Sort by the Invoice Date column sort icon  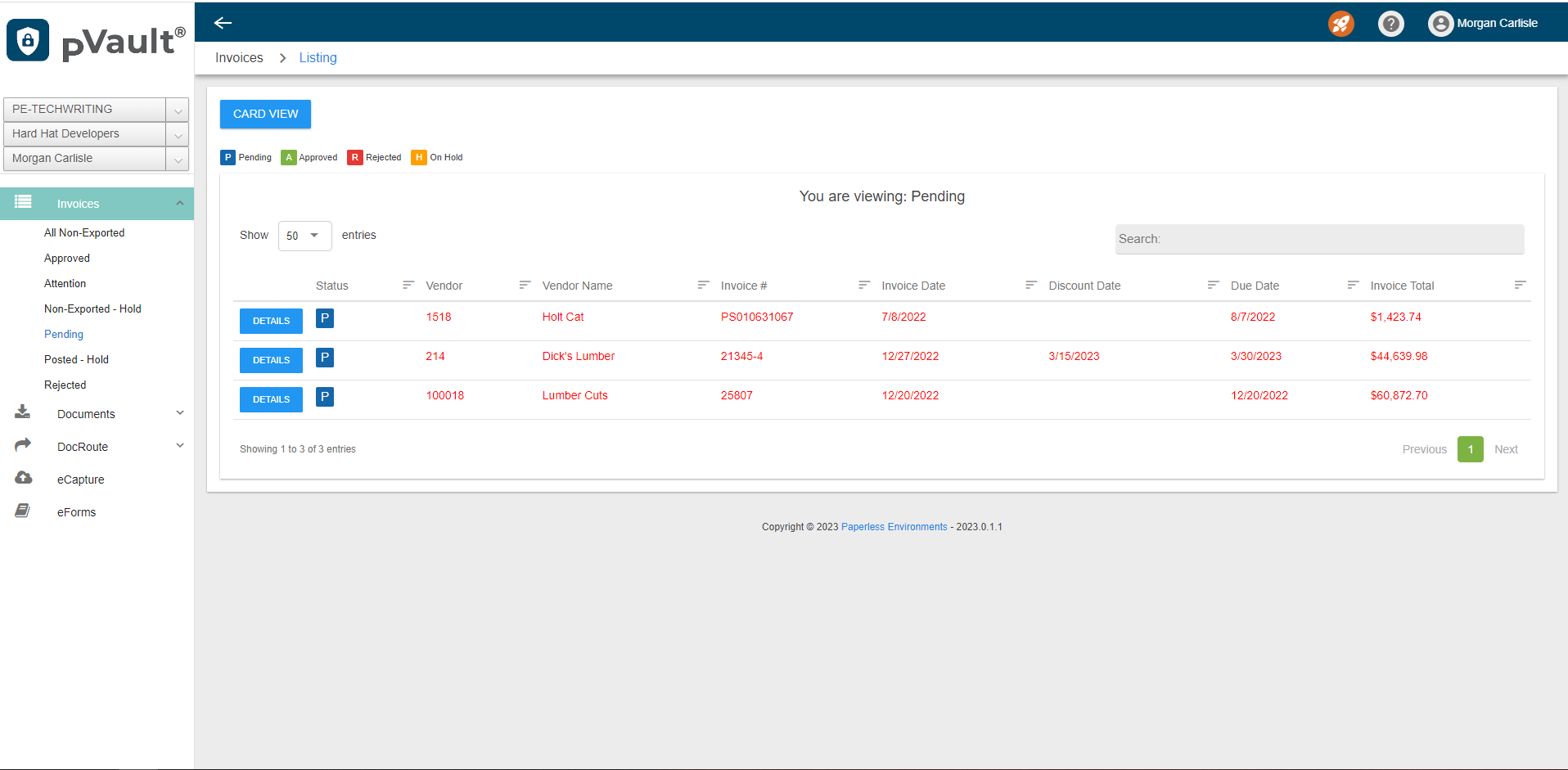pos(1031,285)
